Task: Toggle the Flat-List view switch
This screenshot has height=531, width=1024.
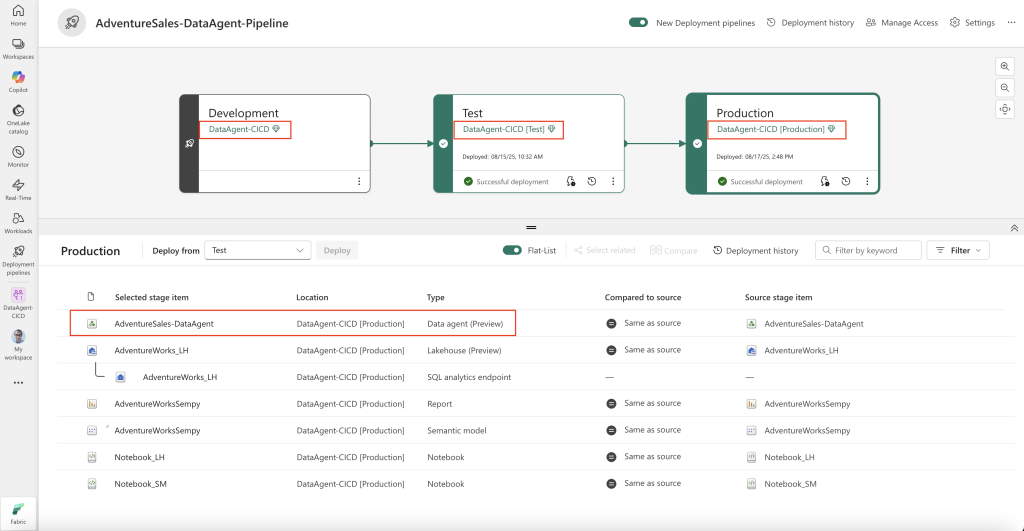Action: click(x=512, y=251)
